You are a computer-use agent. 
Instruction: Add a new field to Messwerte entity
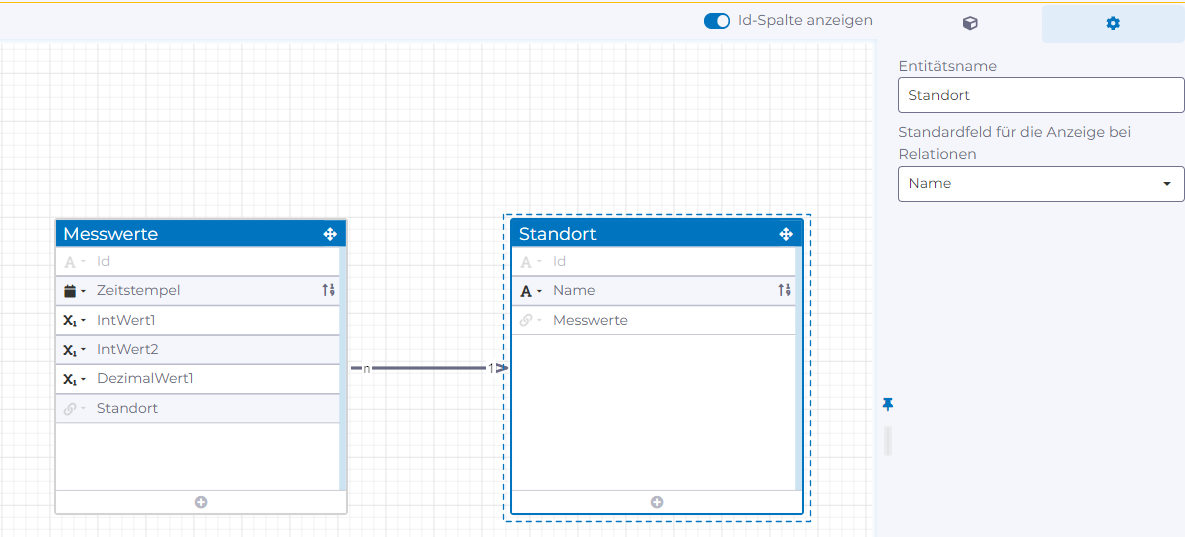(201, 502)
